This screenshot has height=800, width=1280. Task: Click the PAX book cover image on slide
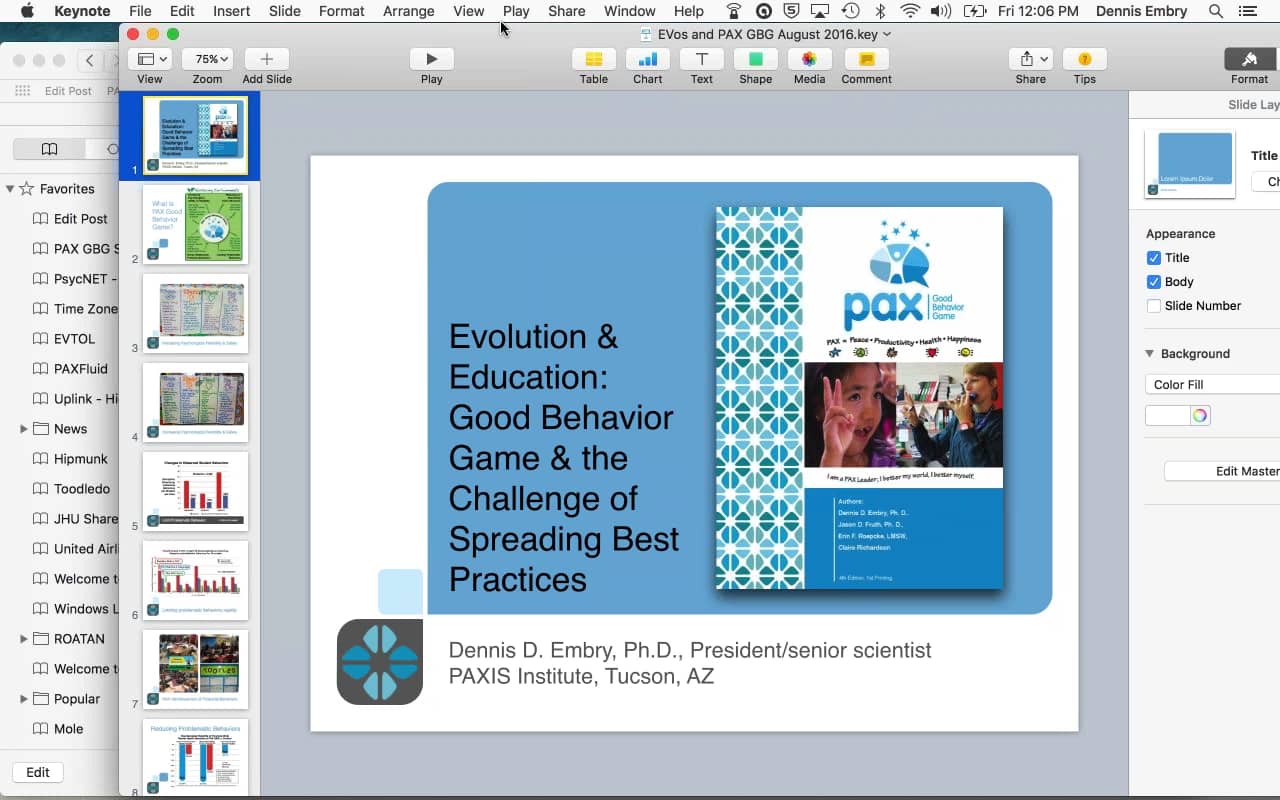859,398
